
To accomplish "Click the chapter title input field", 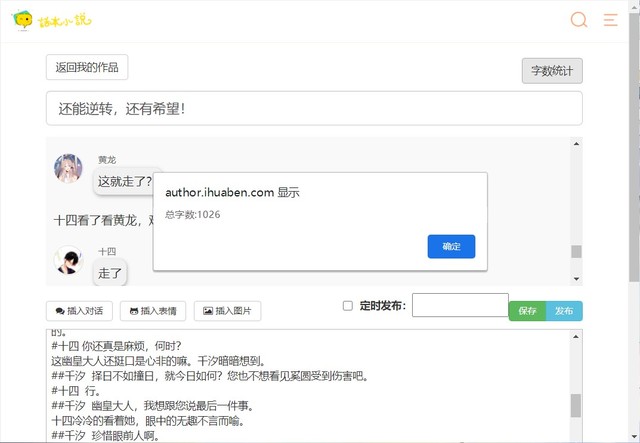I will pyautogui.click(x=314, y=108).
